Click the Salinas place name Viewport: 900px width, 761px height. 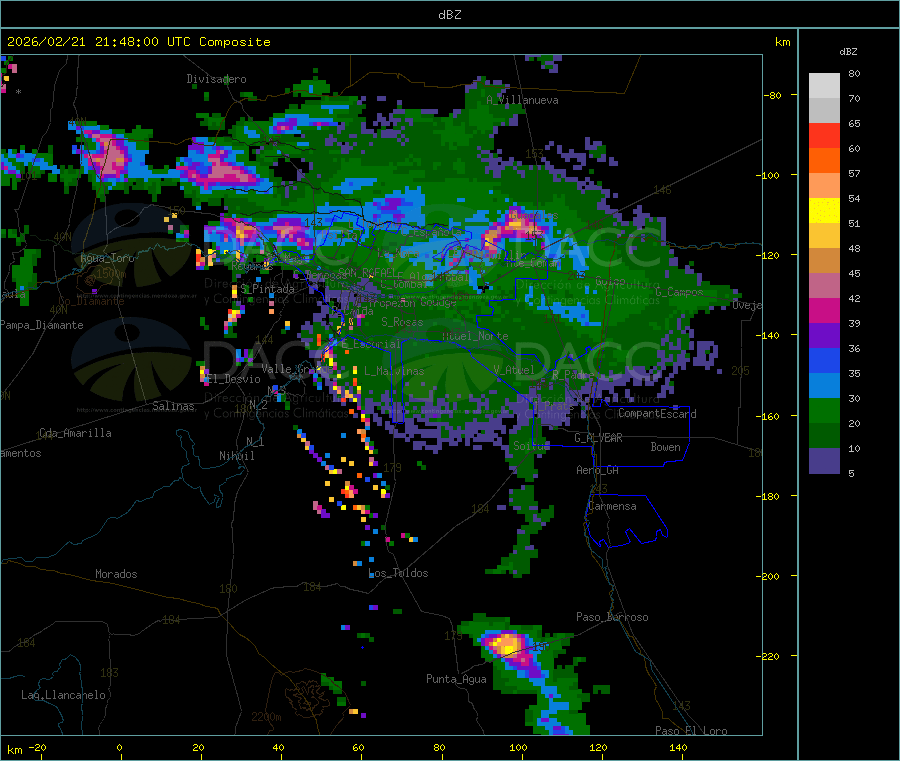(x=173, y=406)
